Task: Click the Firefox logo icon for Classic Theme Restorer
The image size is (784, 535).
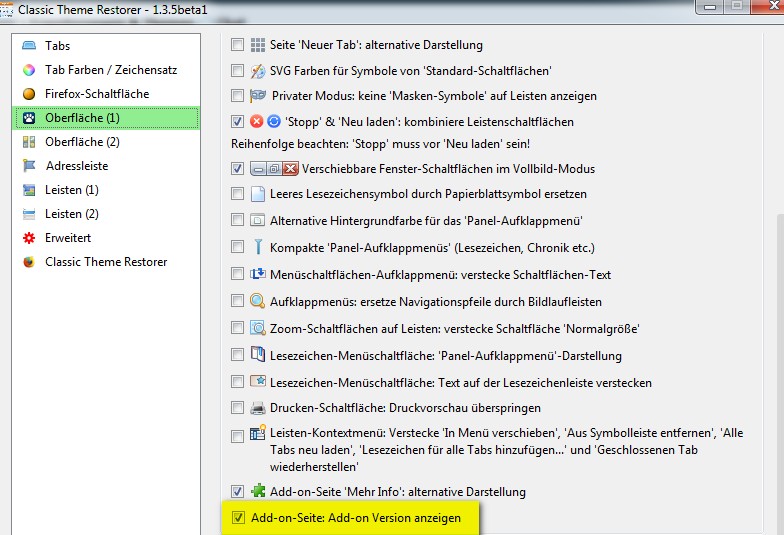Action: [29, 262]
